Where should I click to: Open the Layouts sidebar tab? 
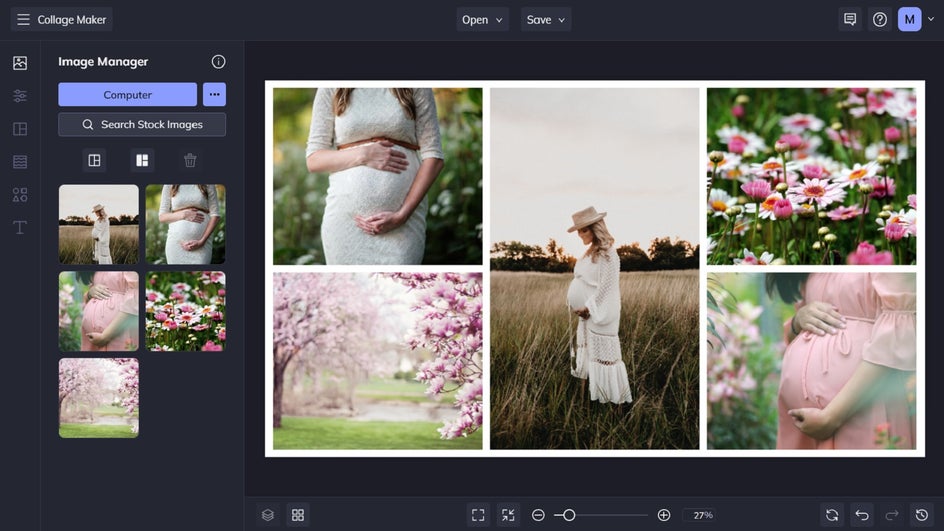20,129
